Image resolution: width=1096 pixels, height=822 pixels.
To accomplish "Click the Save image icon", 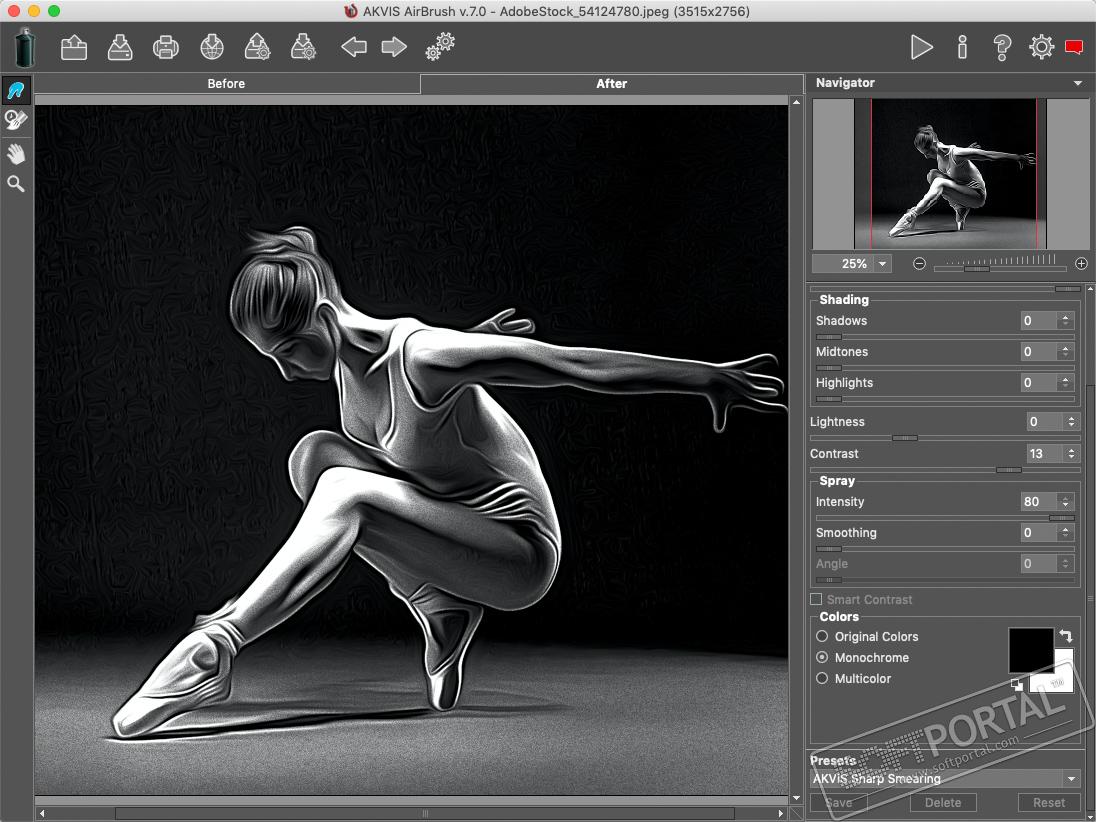I will [120, 47].
